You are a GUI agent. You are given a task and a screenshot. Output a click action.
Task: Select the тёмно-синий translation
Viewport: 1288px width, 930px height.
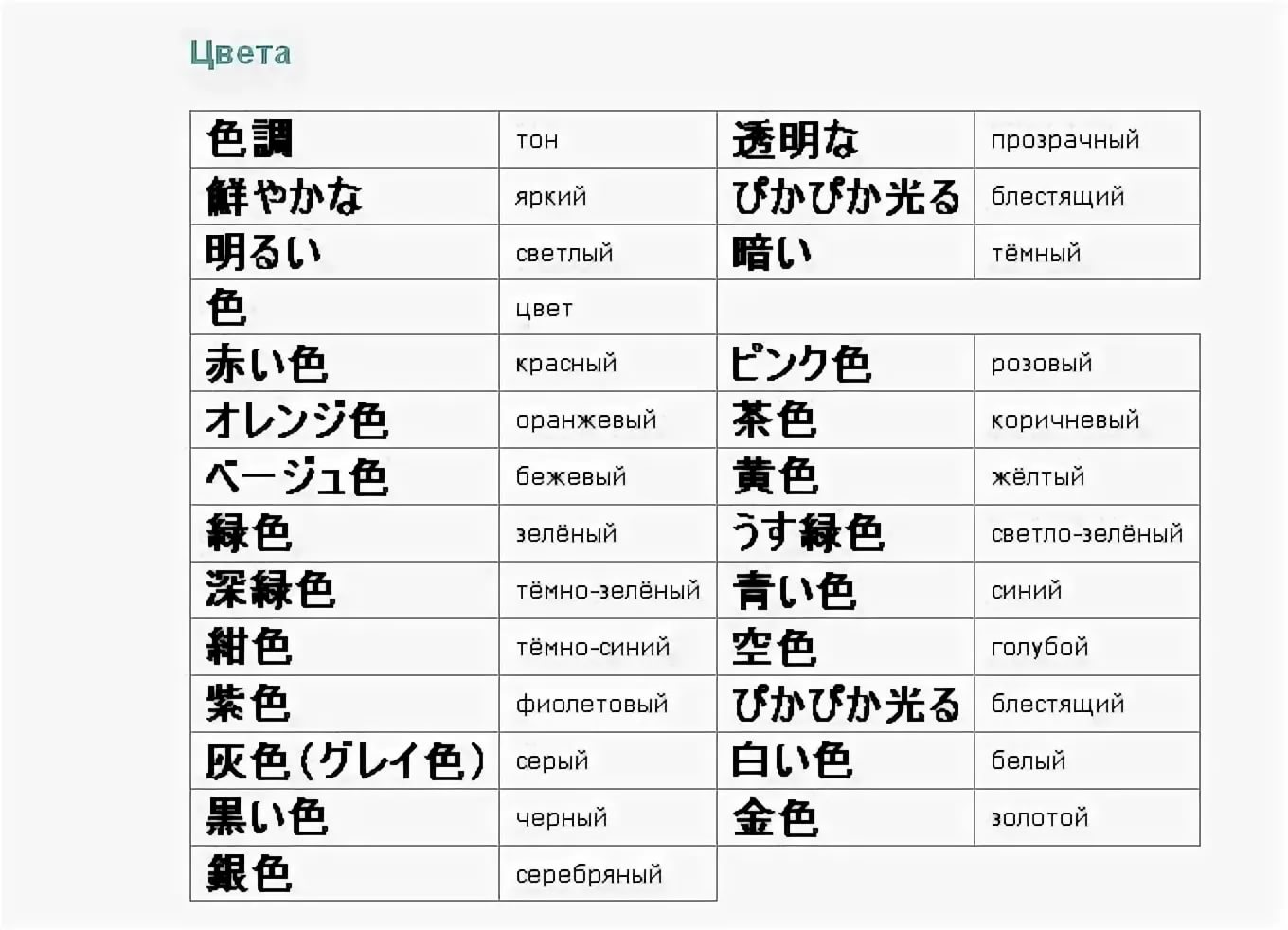pyautogui.click(x=593, y=647)
